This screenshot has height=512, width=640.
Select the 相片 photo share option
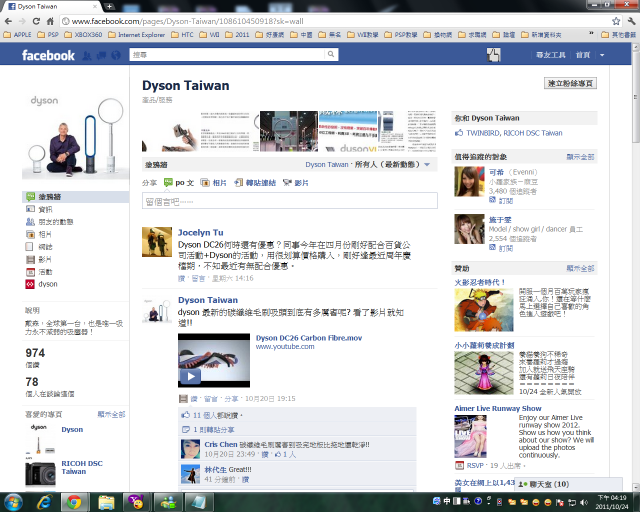click(213, 183)
